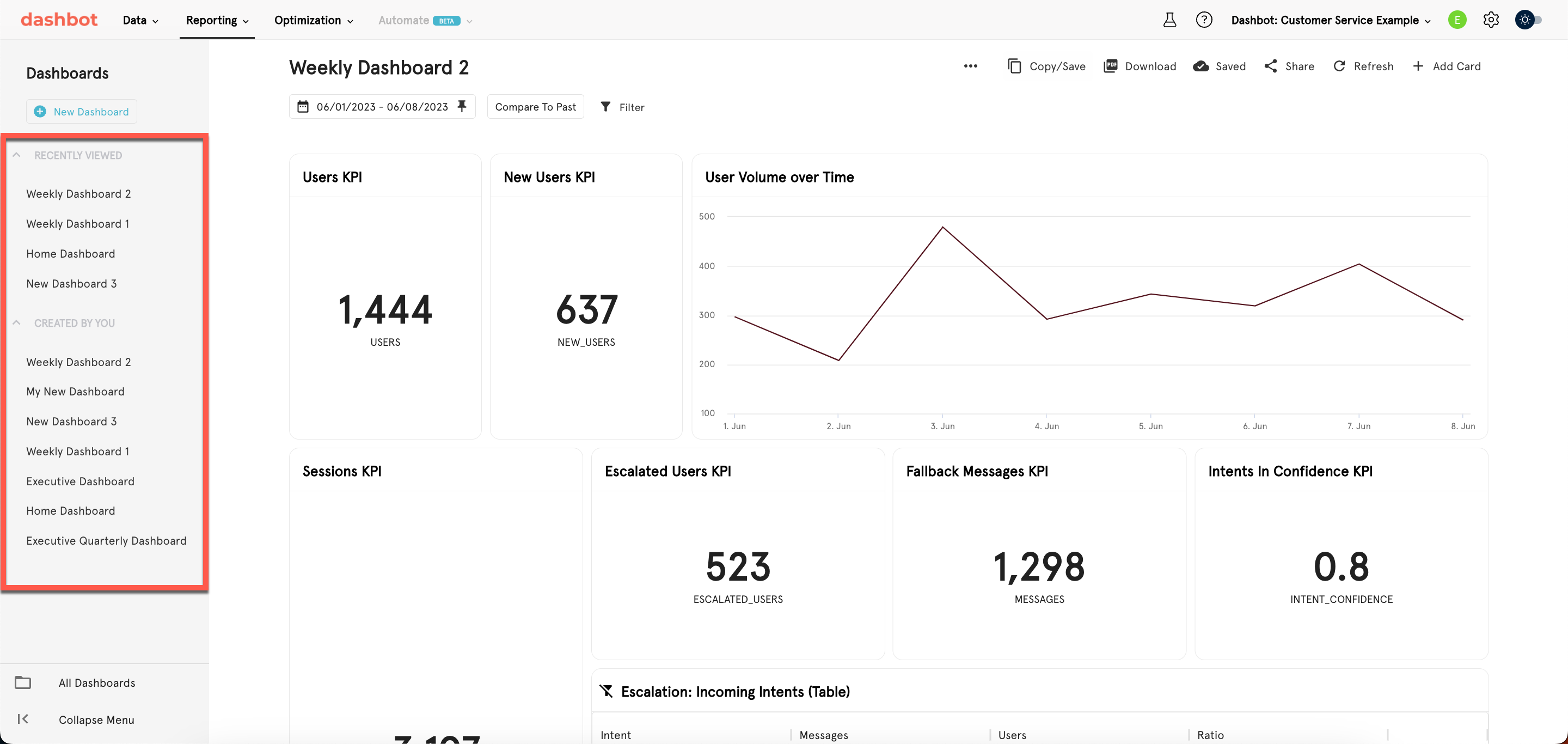Open Weekly Dashboard 2 under Created By You
Screen dimensions: 1568x744
(78, 362)
